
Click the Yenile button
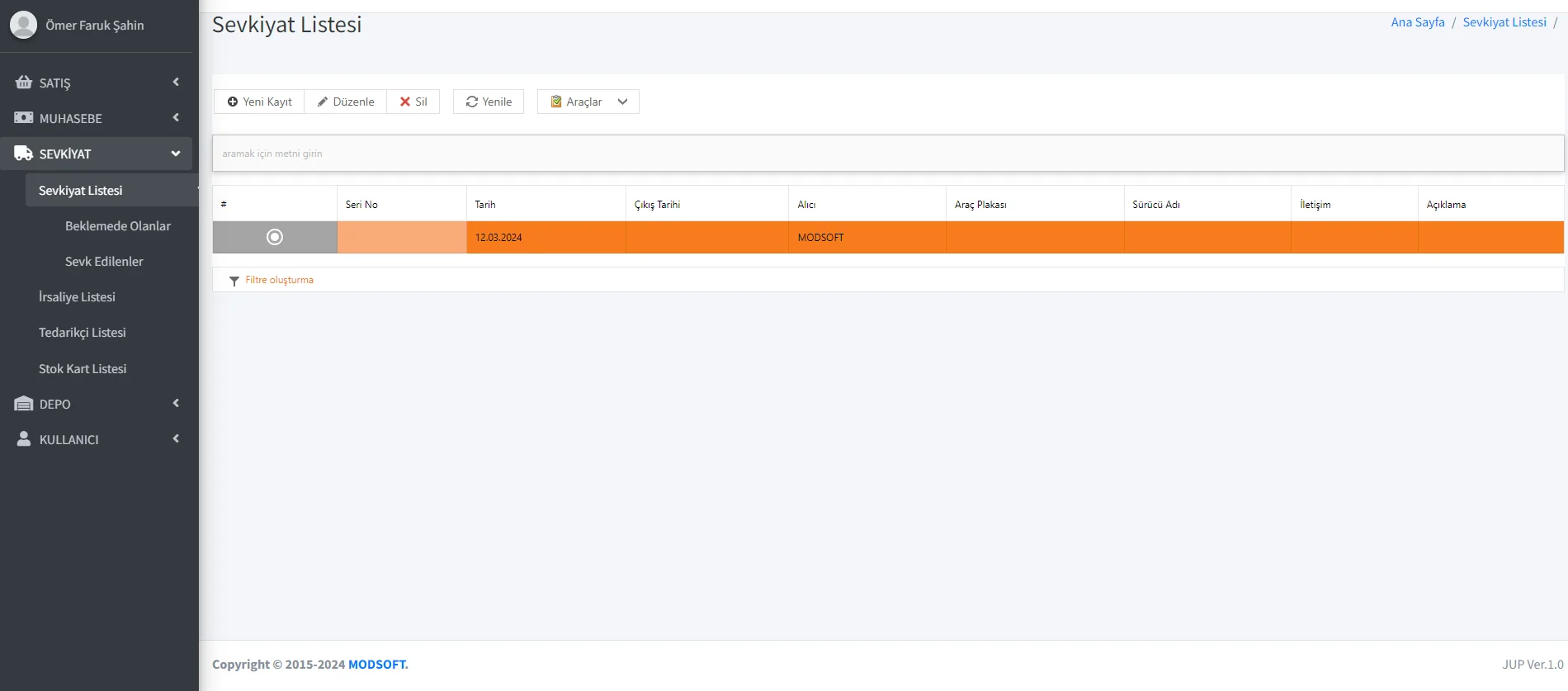tap(489, 102)
